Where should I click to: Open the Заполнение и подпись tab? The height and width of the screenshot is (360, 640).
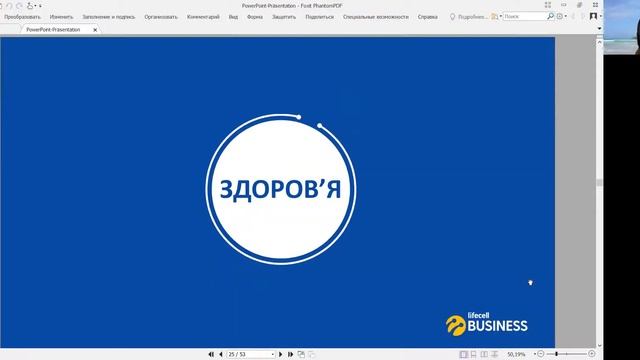click(109, 17)
